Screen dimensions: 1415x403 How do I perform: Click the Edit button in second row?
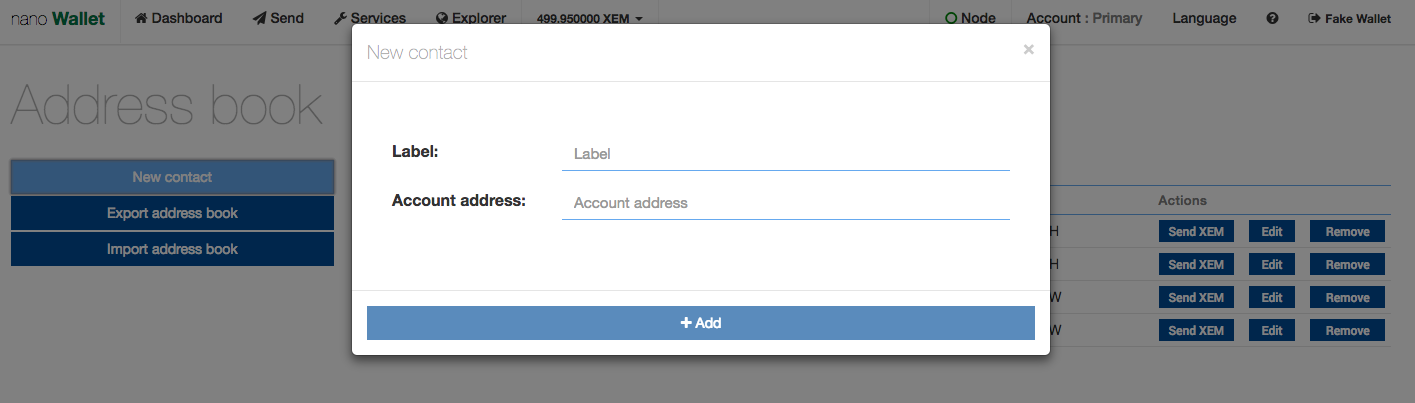click(1272, 265)
